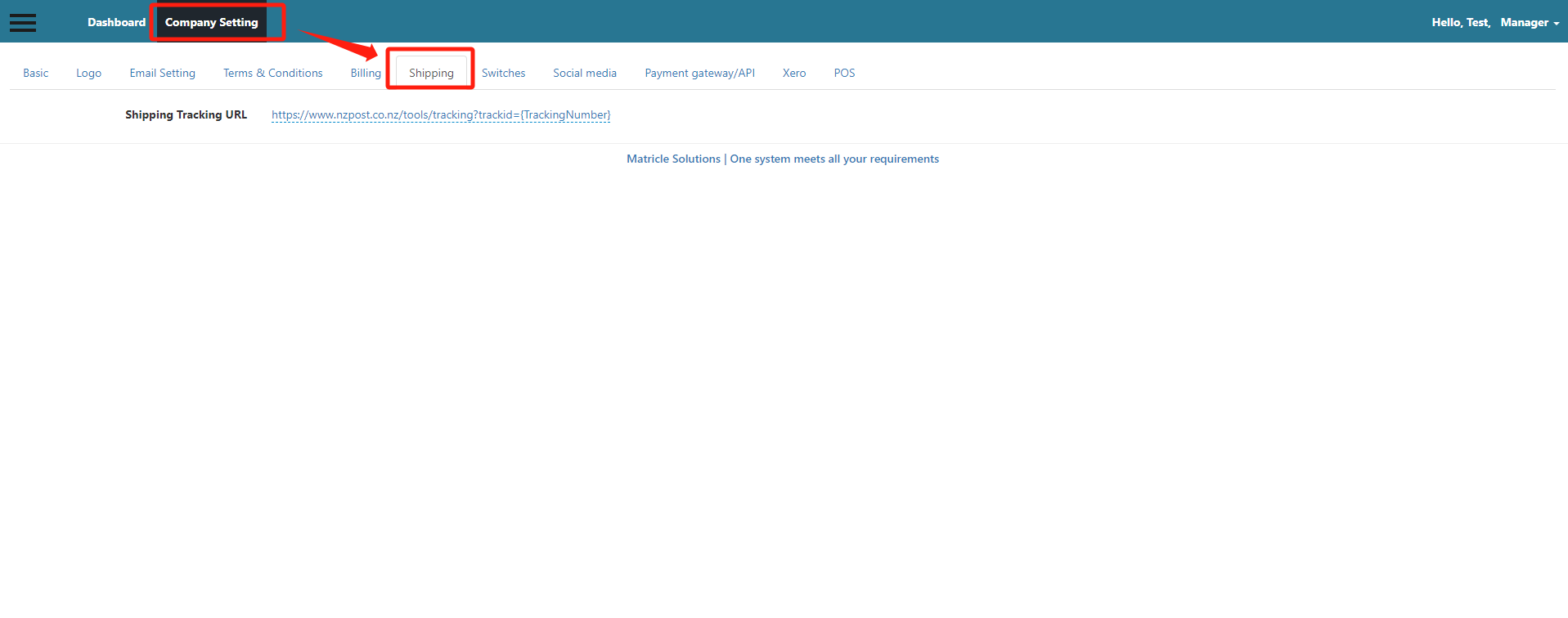Viewport: 1568px width, 618px height.
Task: Click the Shipping Tracking URL label
Action: [186, 114]
